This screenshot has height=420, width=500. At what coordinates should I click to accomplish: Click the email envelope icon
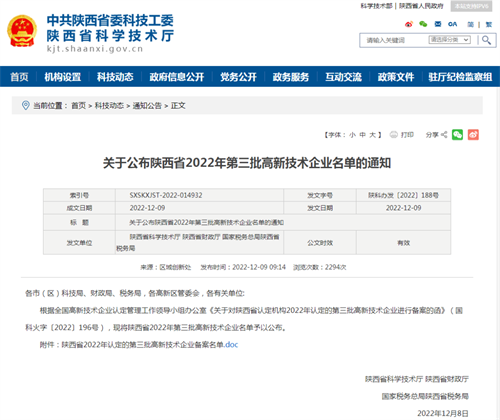(438, 24)
